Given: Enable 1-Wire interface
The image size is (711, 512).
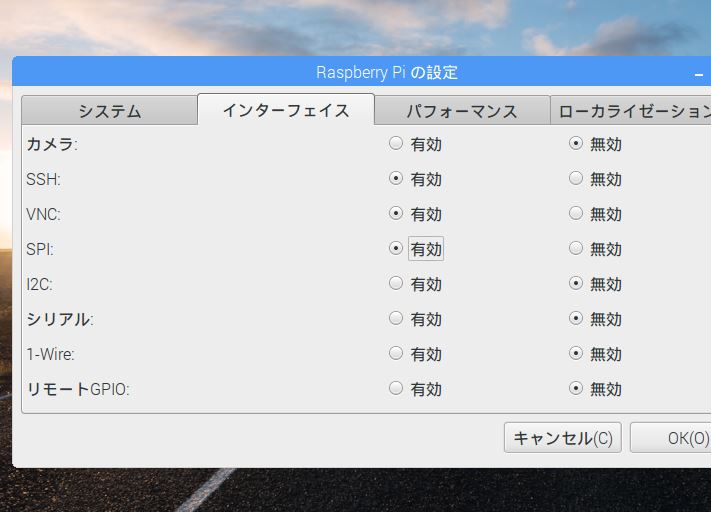Looking at the screenshot, I should click(x=396, y=354).
